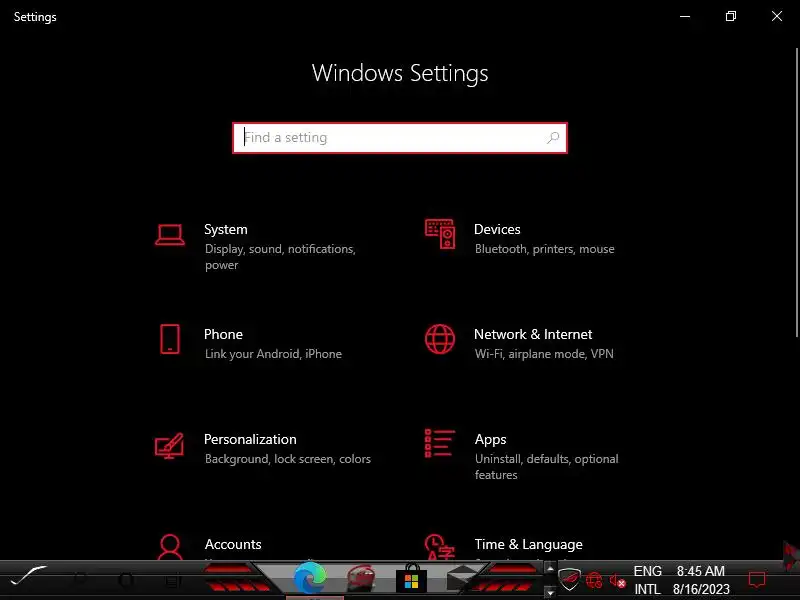800x600 pixels.
Task: Open the Time & Language clock icon
Action: [439, 547]
